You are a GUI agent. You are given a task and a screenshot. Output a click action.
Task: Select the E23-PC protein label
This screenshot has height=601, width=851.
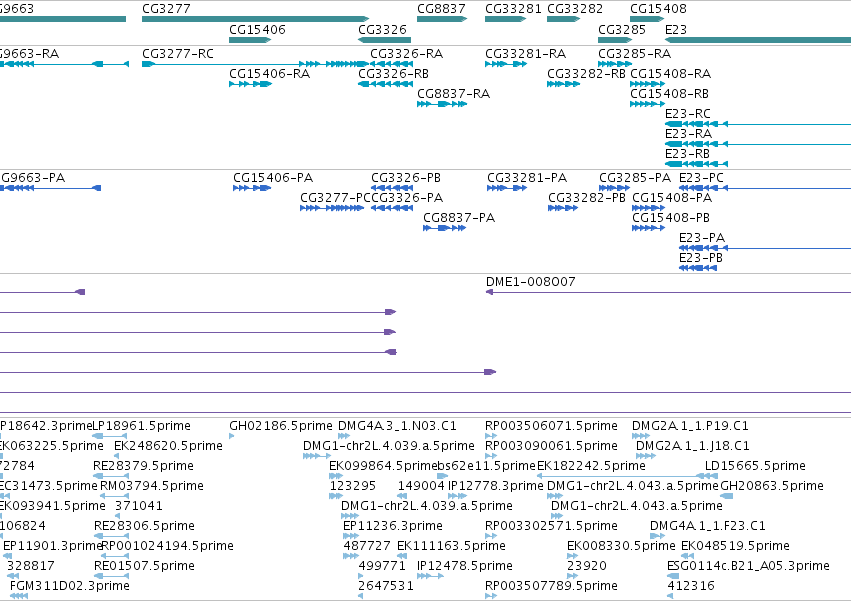(701, 178)
